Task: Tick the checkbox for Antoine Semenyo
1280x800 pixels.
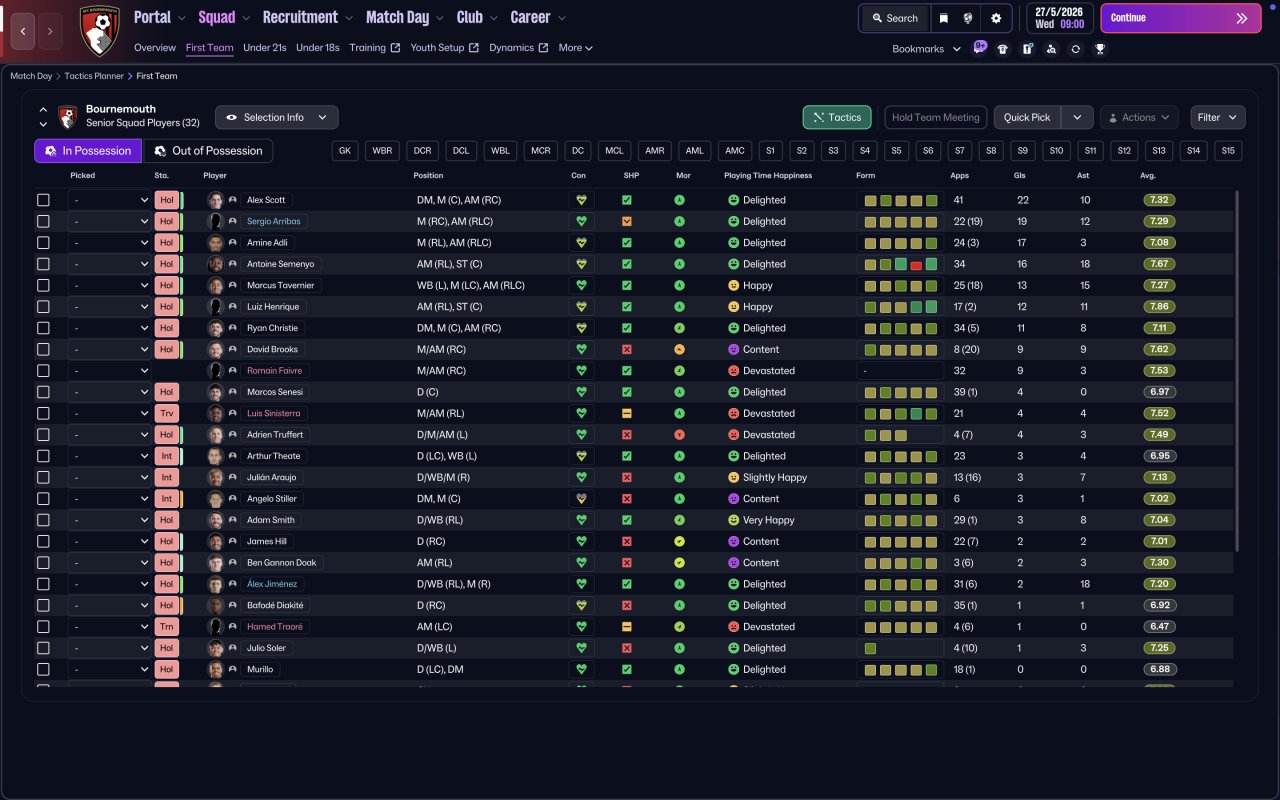Action: [x=43, y=264]
